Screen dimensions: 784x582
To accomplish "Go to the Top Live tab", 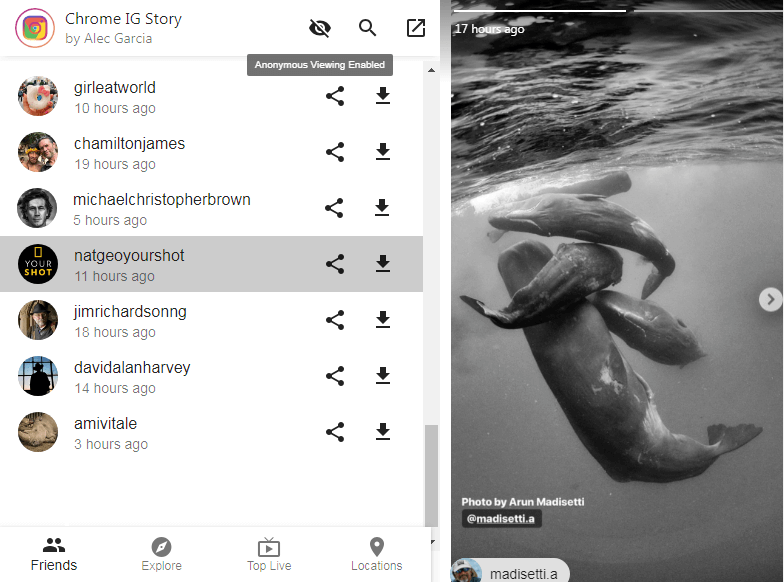I will 269,554.
